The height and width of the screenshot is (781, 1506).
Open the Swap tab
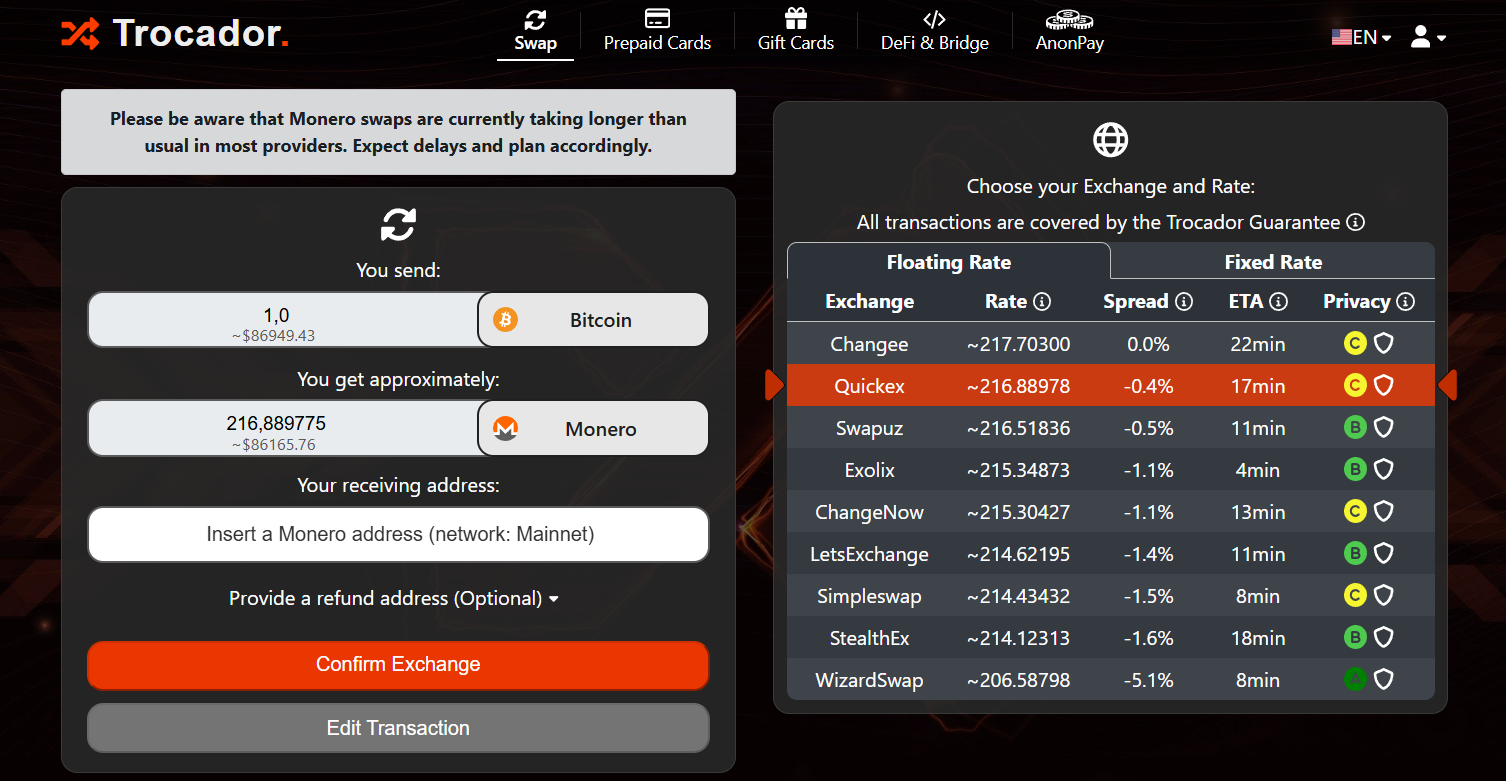535,31
